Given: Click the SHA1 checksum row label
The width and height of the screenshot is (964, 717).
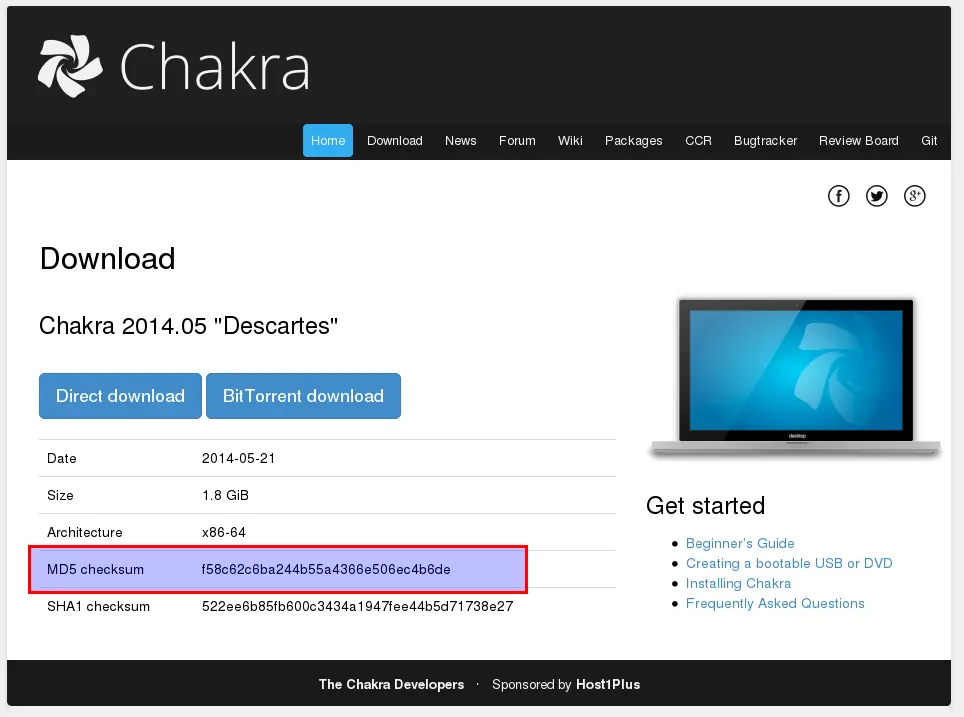Looking at the screenshot, I should coord(98,606).
